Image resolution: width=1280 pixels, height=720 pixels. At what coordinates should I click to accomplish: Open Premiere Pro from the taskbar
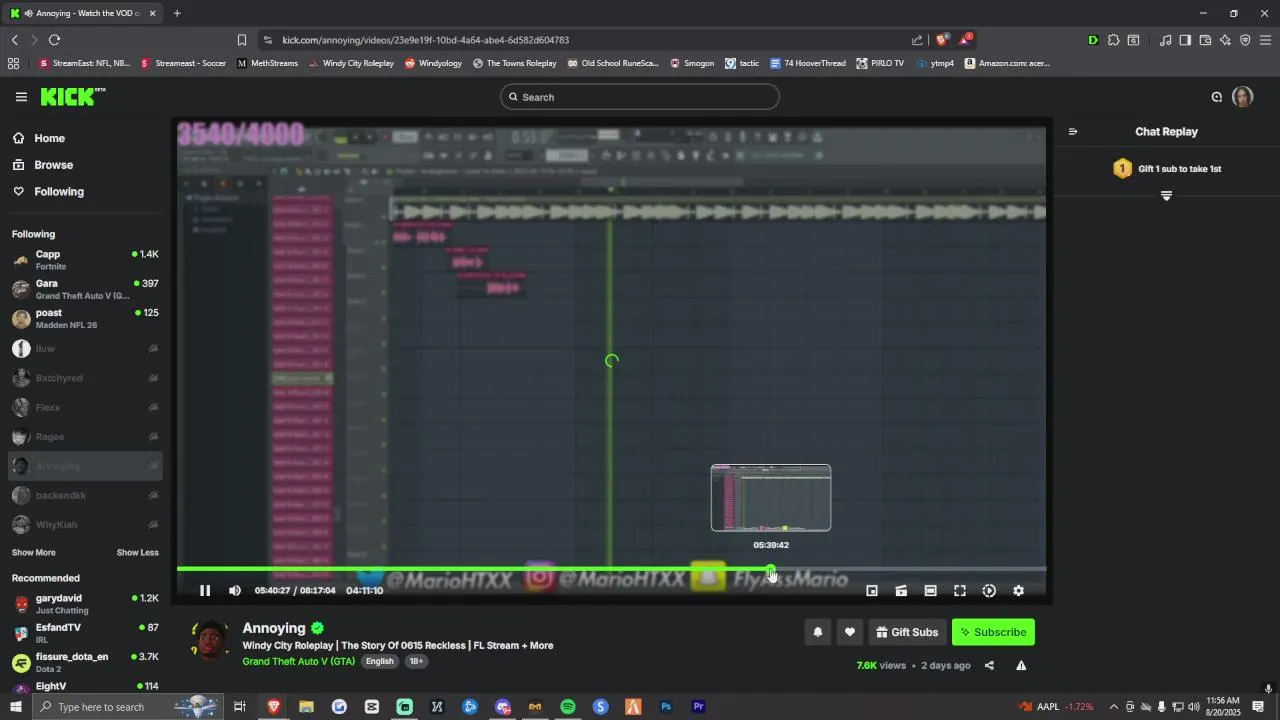(699, 707)
